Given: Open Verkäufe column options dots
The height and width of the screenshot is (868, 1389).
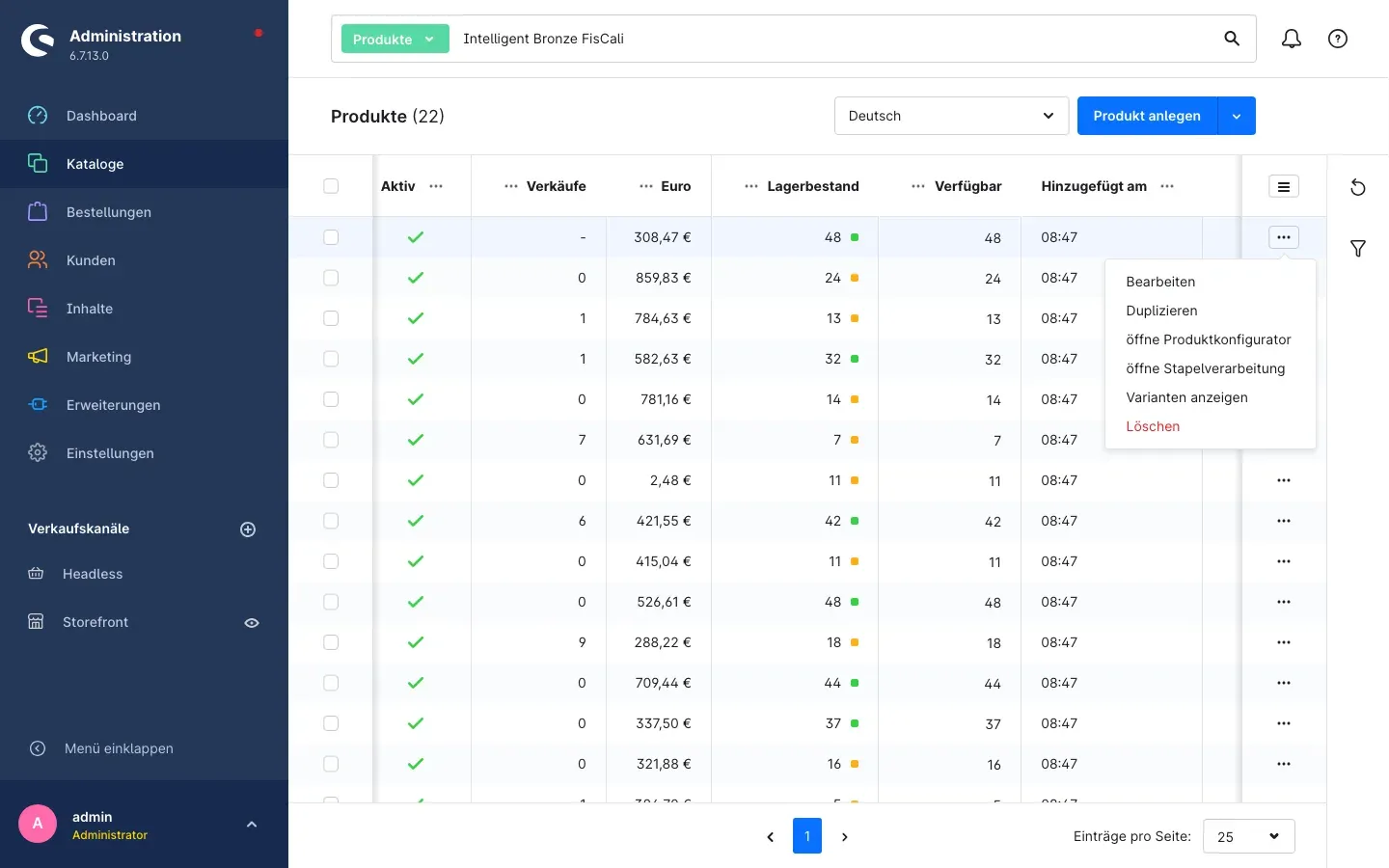Looking at the screenshot, I should pos(511,186).
